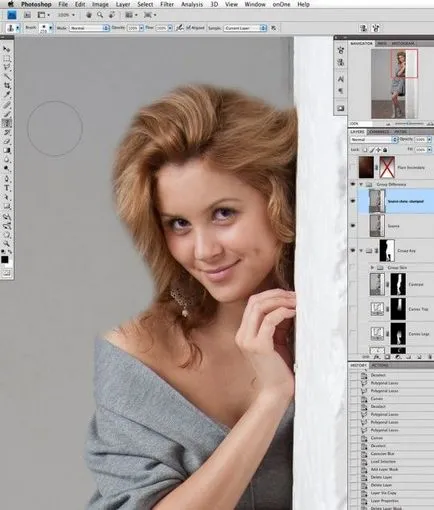
Task: Select the Rectangular Marquee tool
Action: coord(7,58)
